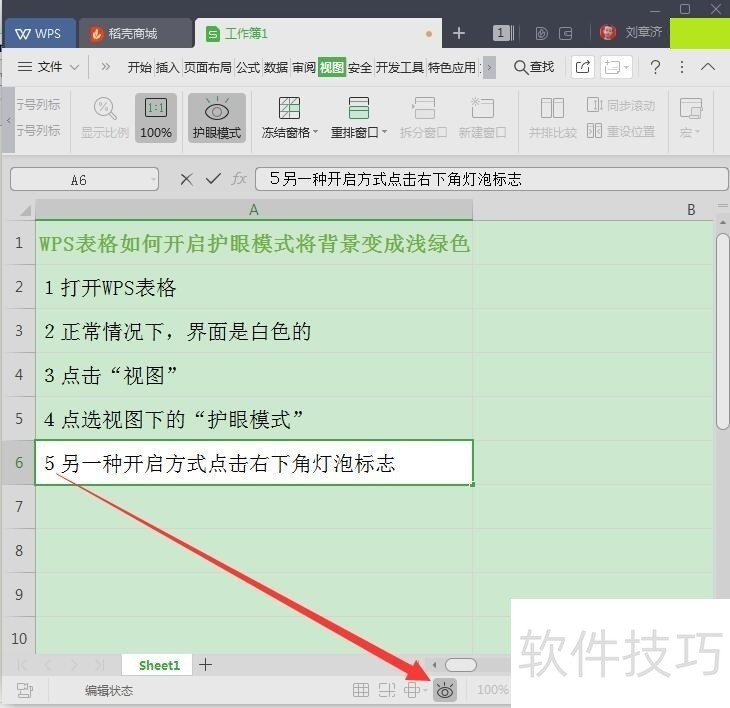This screenshot has width=730, height=708.
Task: Switch to page break preview status icon
Action: [x=387, y=690]
